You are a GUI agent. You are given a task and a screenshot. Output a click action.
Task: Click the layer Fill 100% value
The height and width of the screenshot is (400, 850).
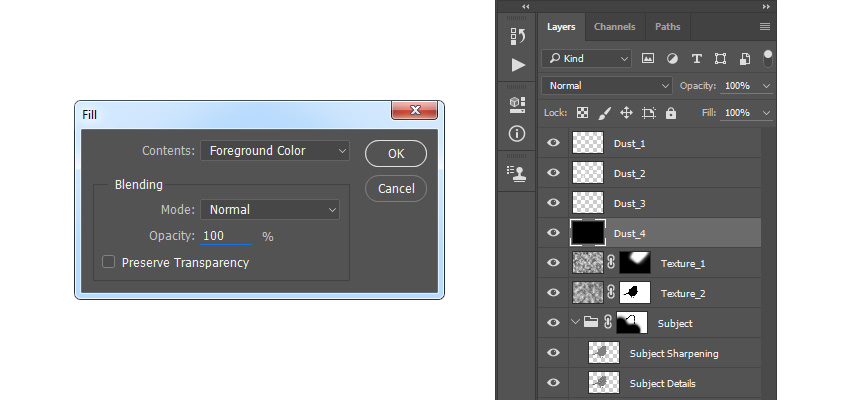(737, 113)
